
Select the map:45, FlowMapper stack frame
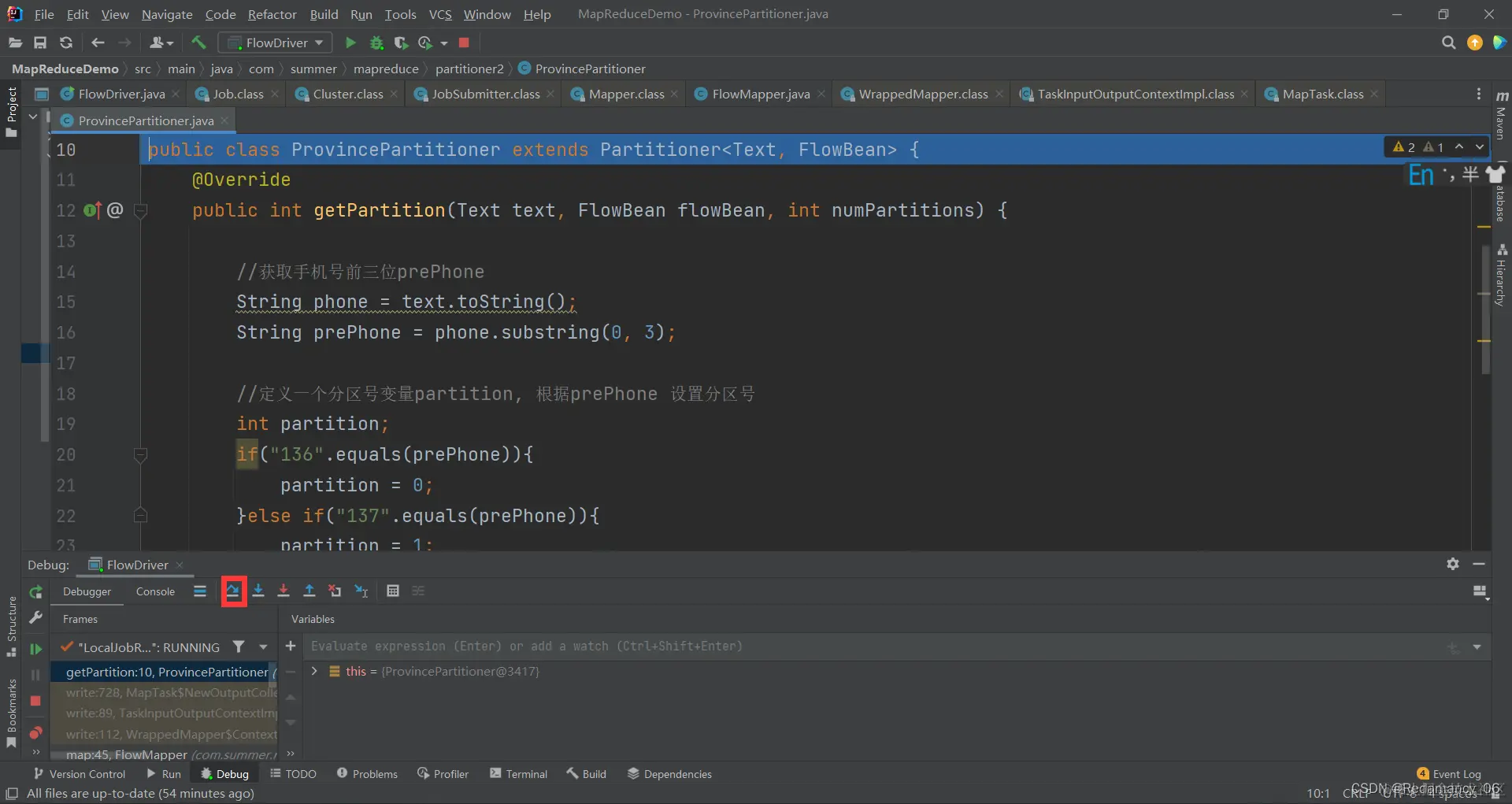tap(165, 754)
